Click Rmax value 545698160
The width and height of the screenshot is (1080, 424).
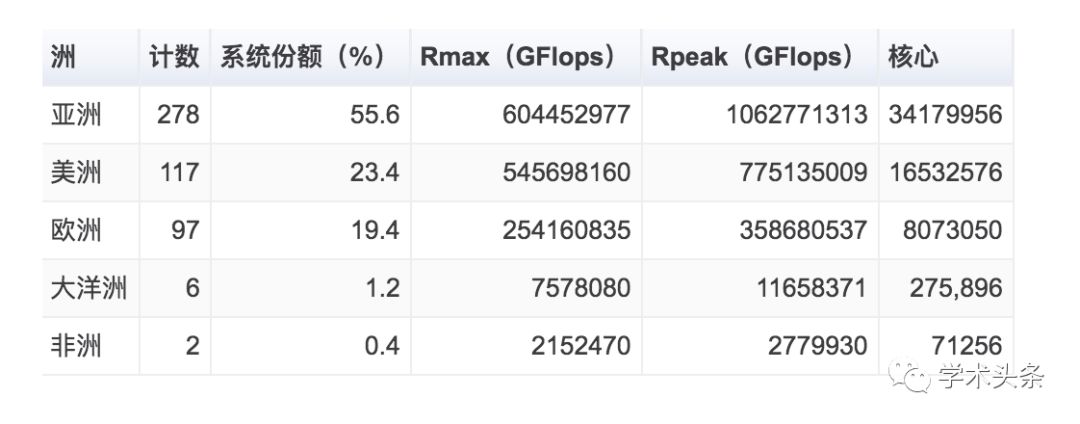click(x=566, y=172)
